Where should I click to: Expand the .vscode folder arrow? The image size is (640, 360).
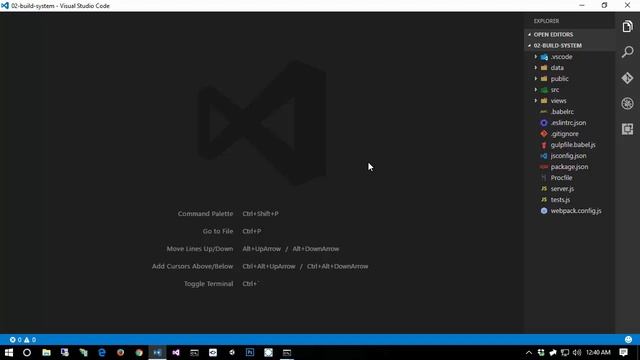pyautogui.click(x=536, y=57)
